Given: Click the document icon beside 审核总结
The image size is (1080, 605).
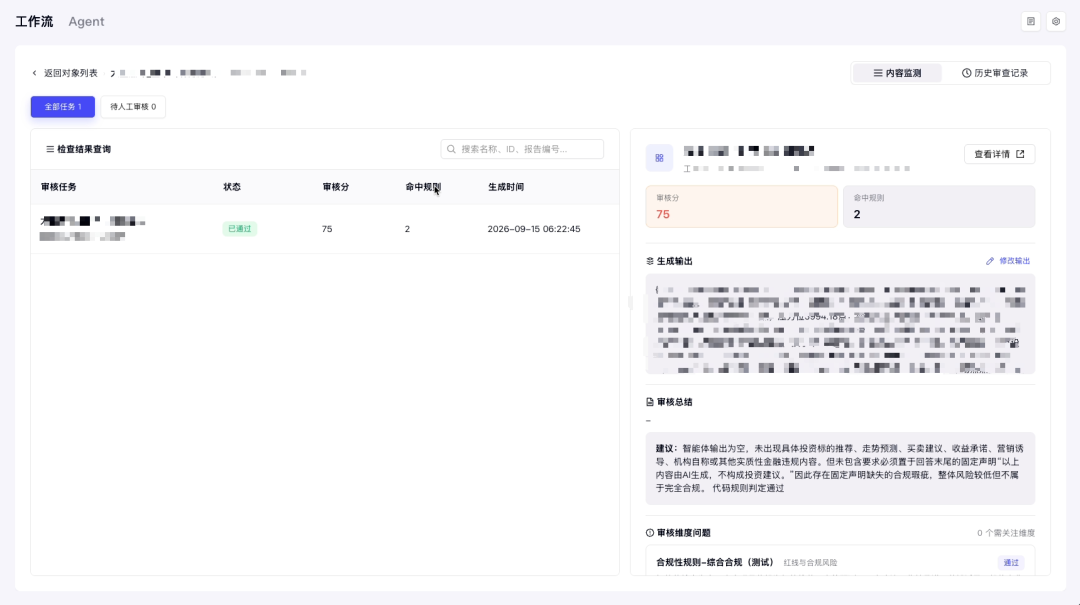Looking at the screenshot, I should click(x=650, y=402).
